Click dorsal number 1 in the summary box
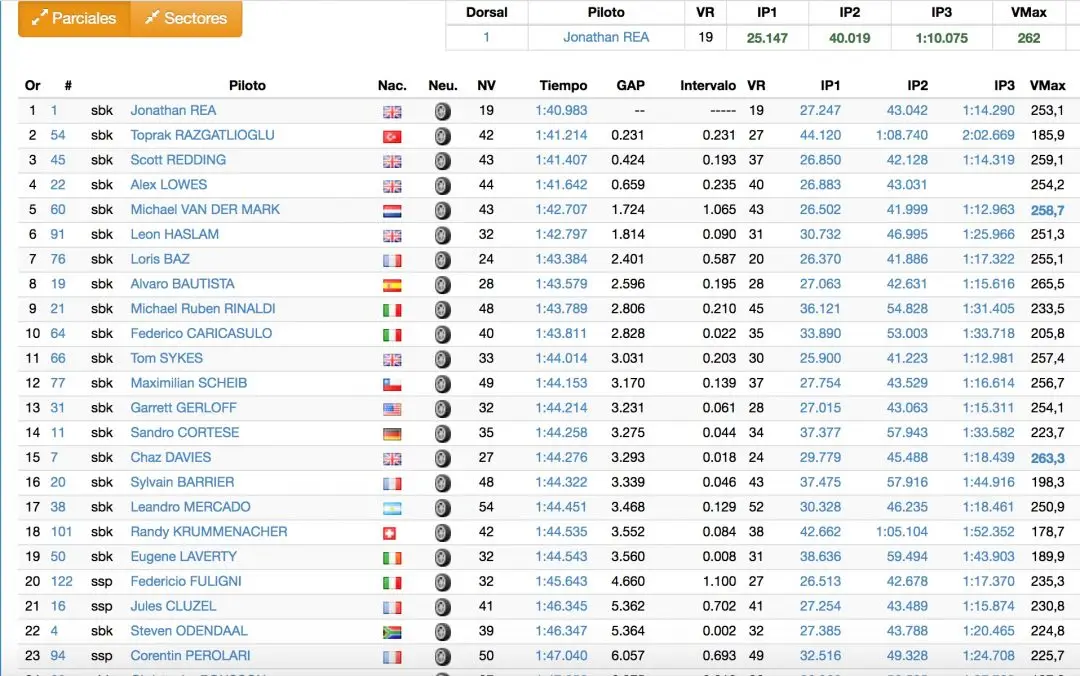 click(x=486, y=37)
